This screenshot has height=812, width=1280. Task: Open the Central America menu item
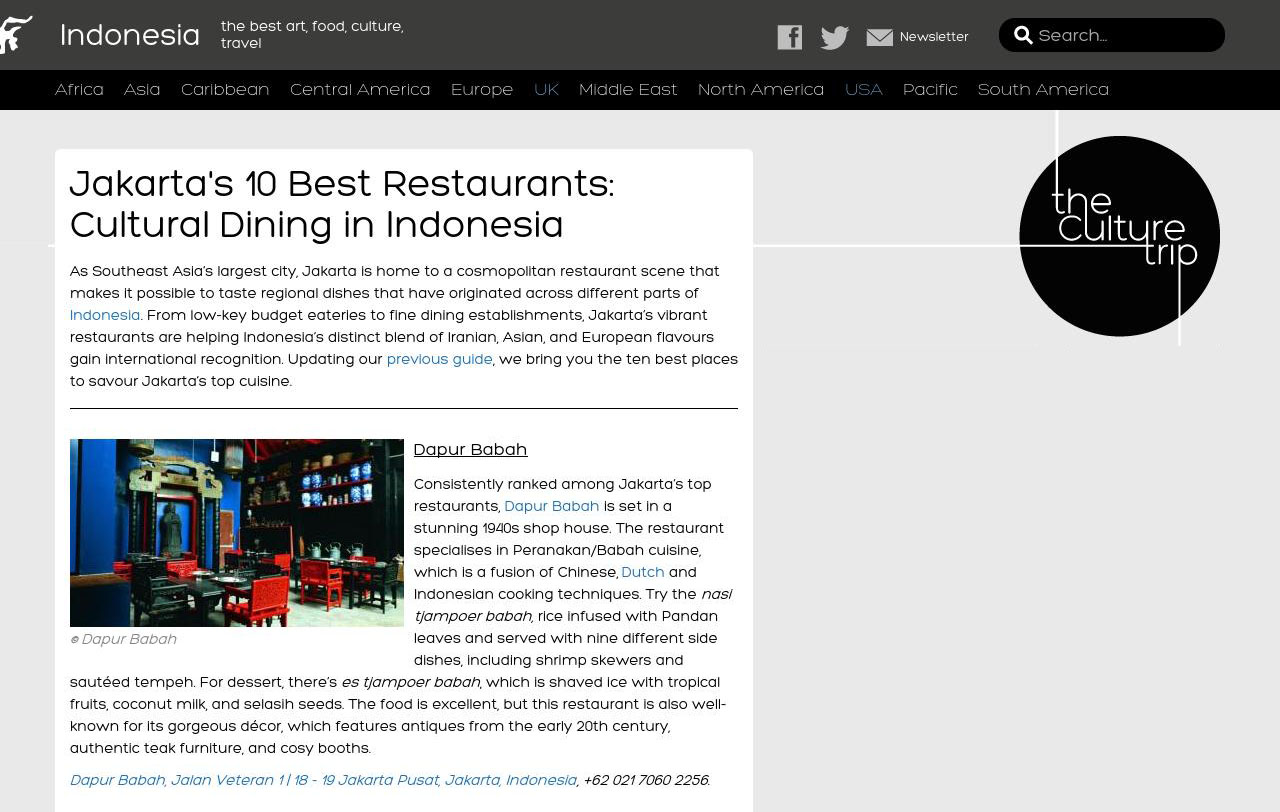click(360, 90)
